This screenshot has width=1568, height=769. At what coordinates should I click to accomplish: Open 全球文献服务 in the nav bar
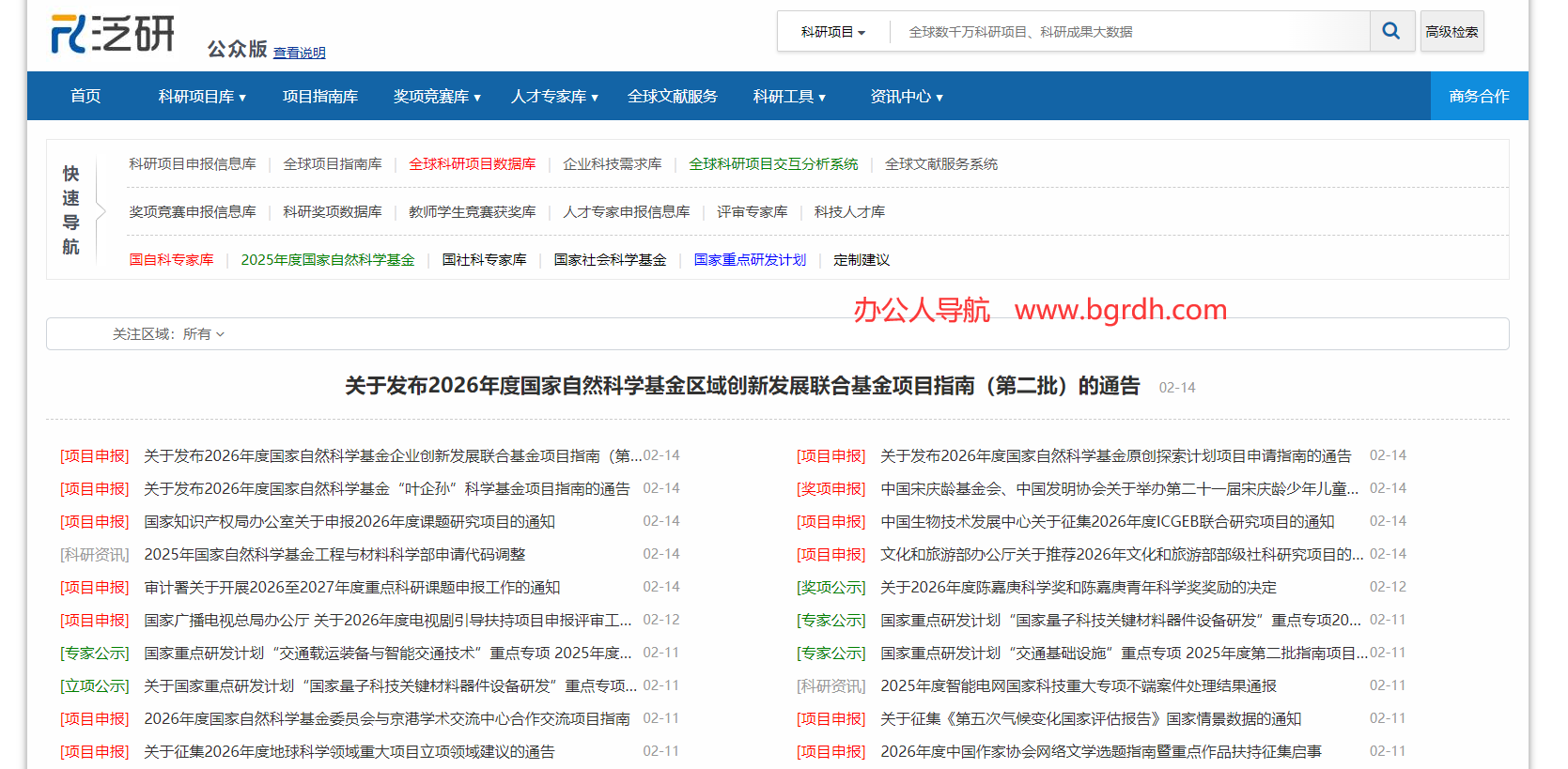pos(673,96)
